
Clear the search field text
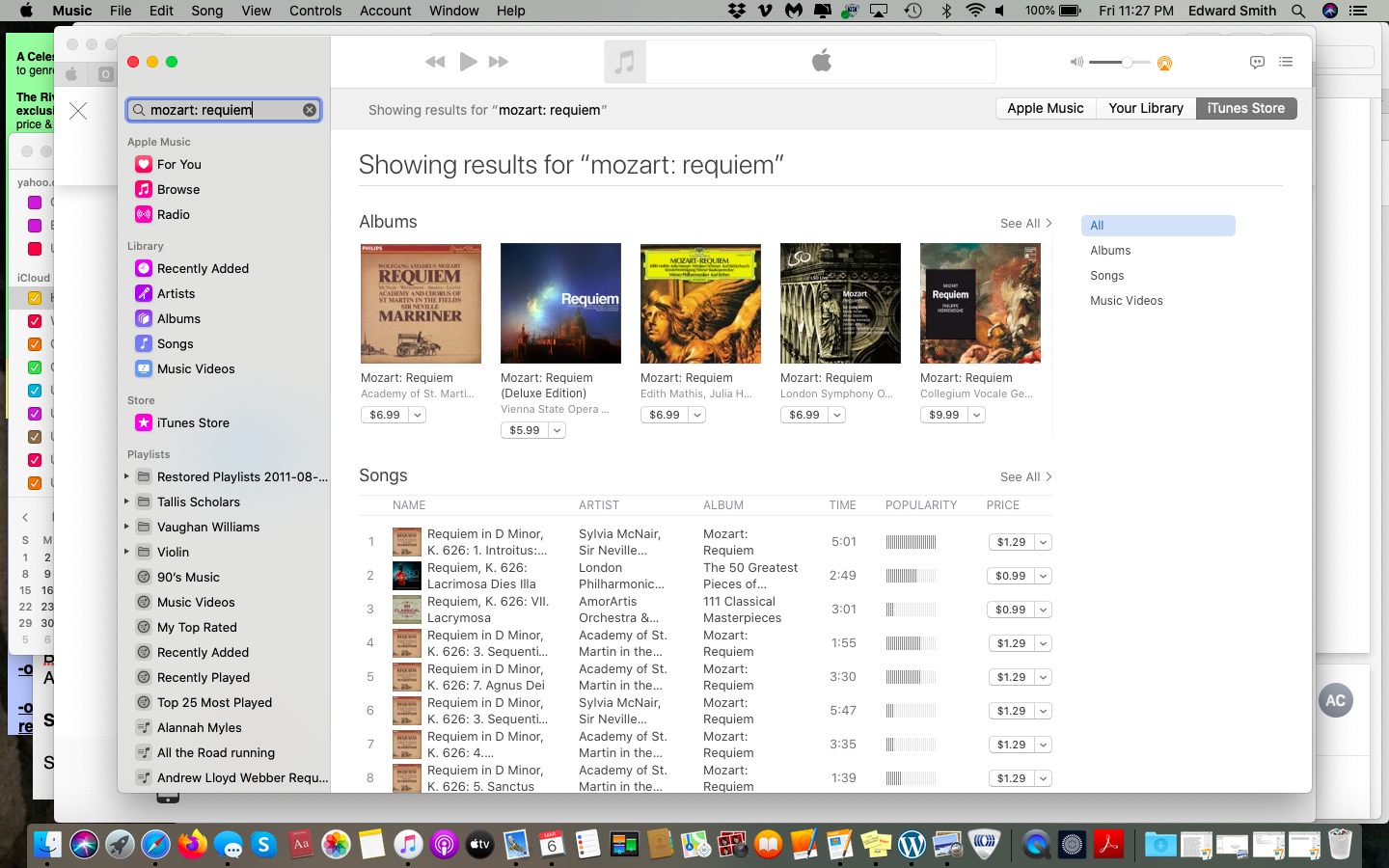point(310,110)
